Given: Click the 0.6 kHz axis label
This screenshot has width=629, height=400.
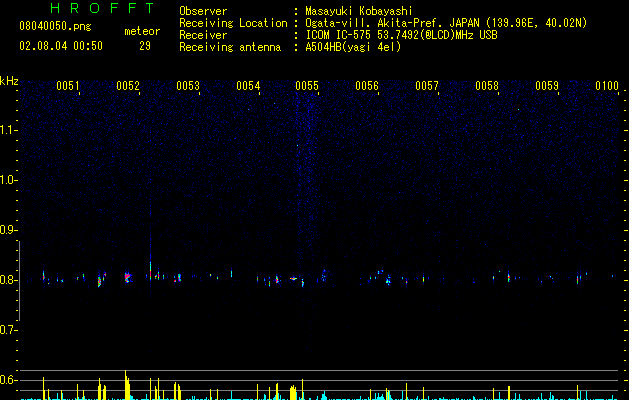Looking at the screenshot, I should [x=8, y=380].
